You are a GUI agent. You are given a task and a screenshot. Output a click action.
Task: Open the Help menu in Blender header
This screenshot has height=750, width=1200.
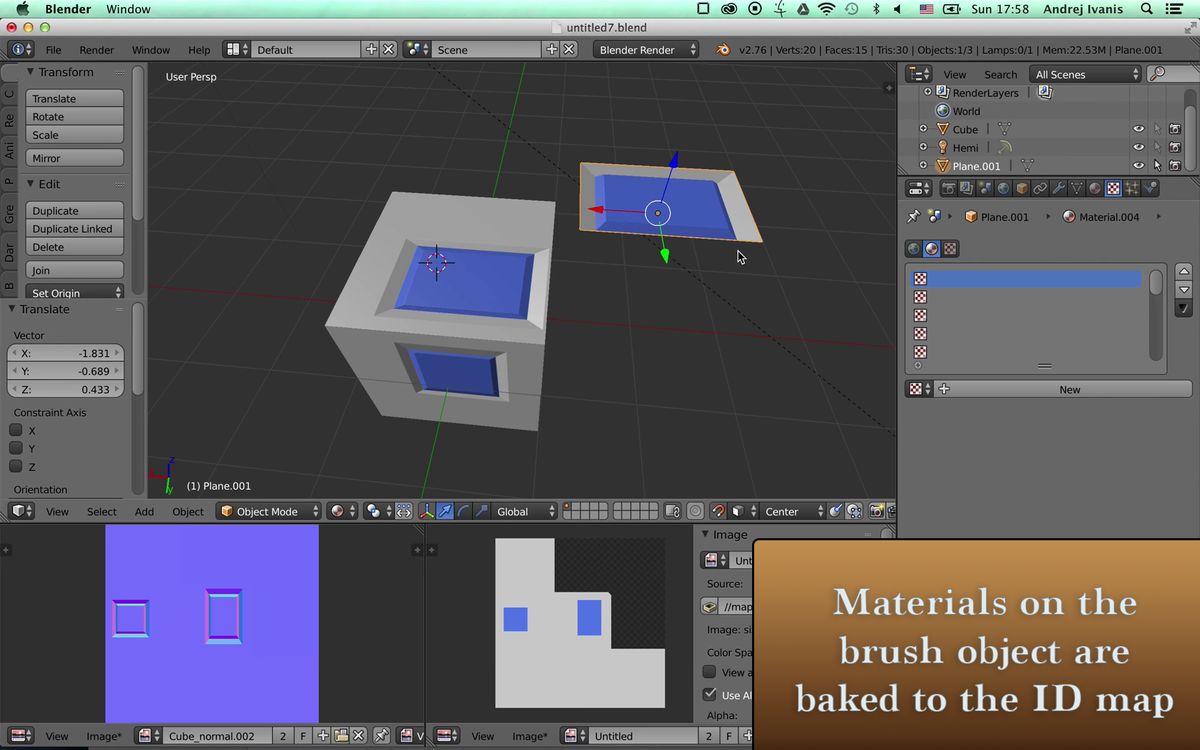pos(199,50)
